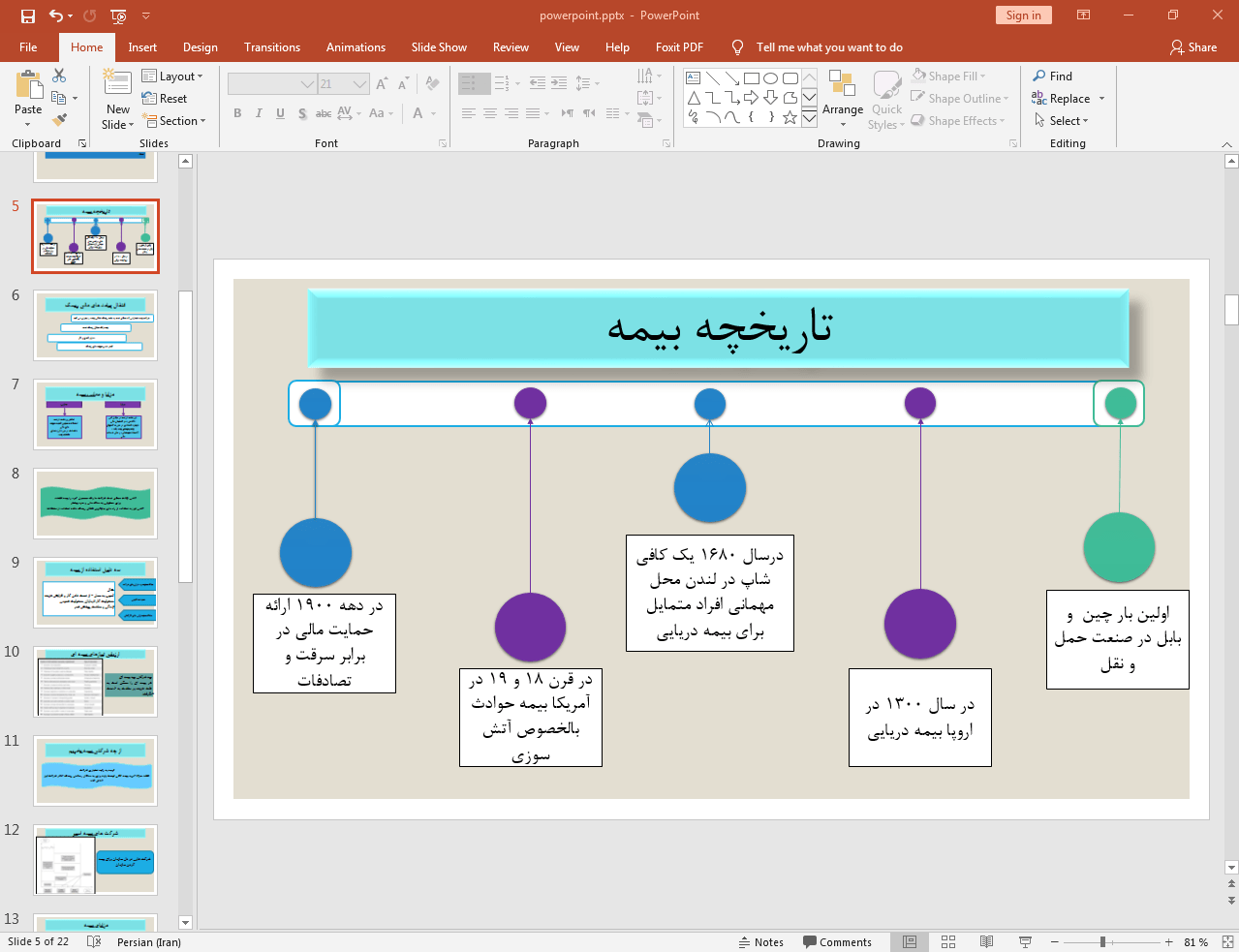Toggle bold formatting

(237, 113)
